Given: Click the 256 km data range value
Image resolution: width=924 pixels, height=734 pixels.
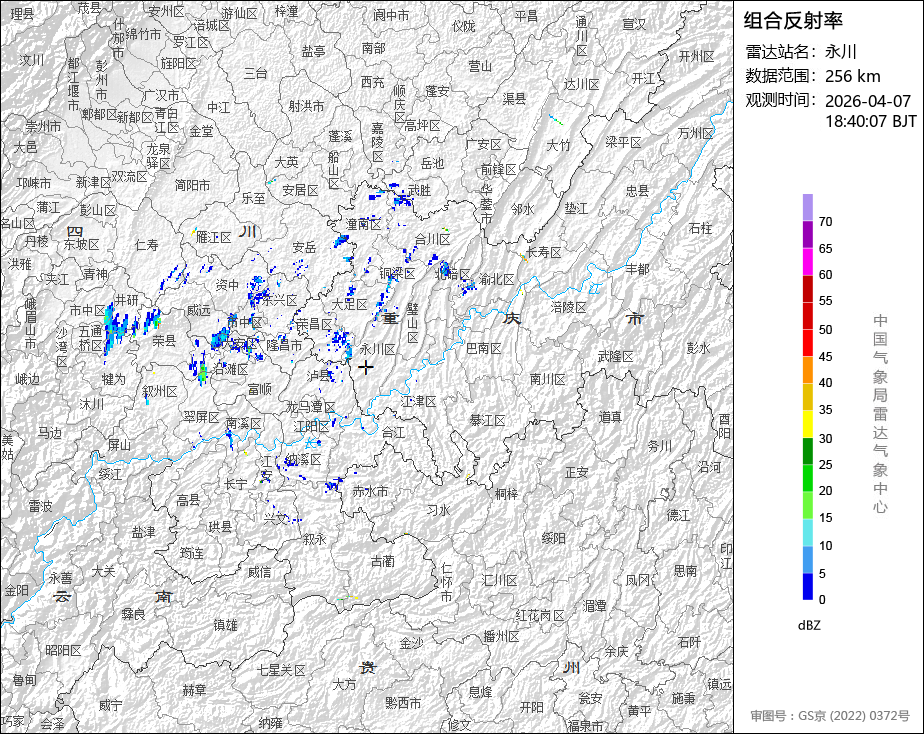Looking at the screenshot, I should pos(852,77).
